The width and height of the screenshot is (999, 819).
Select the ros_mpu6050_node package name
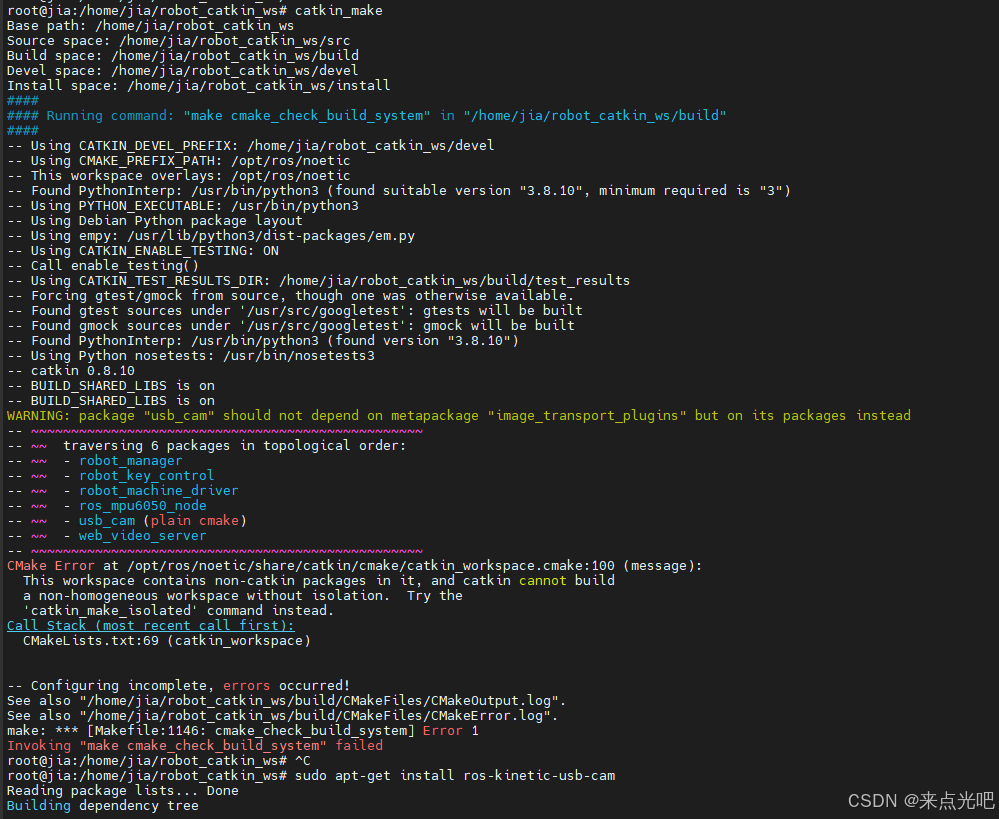[142, 505]
